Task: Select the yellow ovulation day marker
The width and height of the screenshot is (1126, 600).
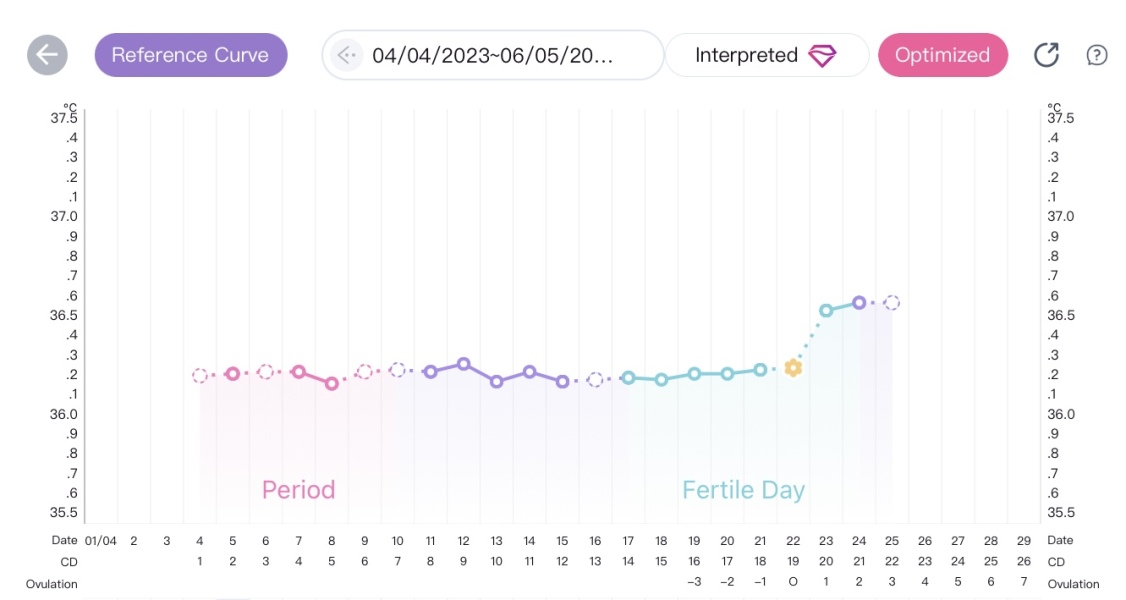Action: [793, 368]
